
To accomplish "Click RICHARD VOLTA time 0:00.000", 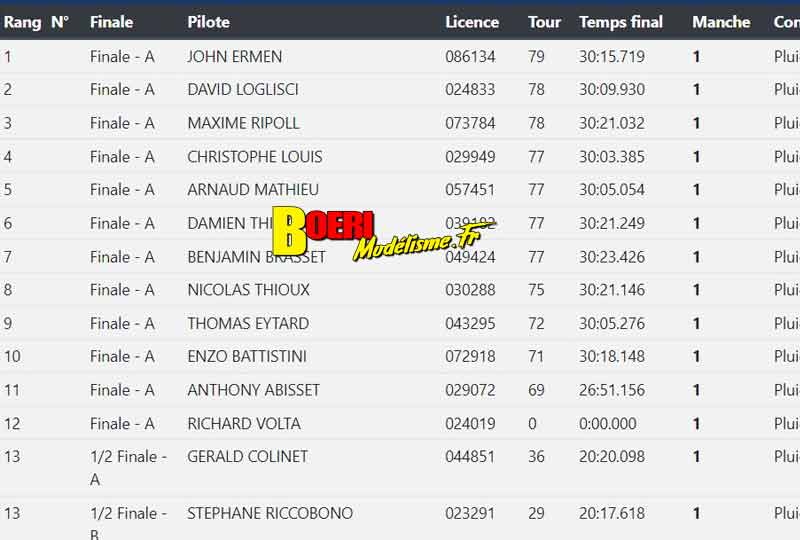I will tap(608, 424).
